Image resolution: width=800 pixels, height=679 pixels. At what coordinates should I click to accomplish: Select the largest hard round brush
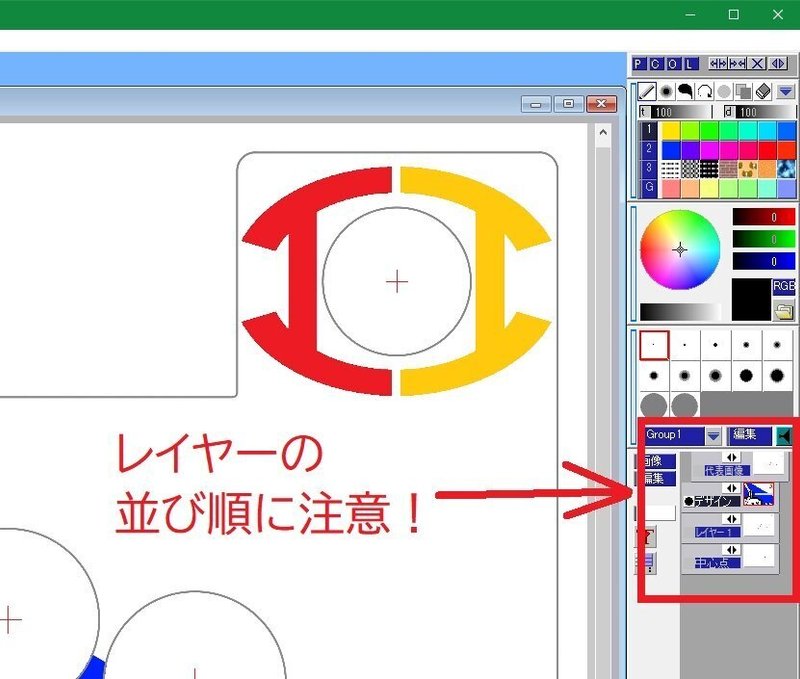coord(777,376)
